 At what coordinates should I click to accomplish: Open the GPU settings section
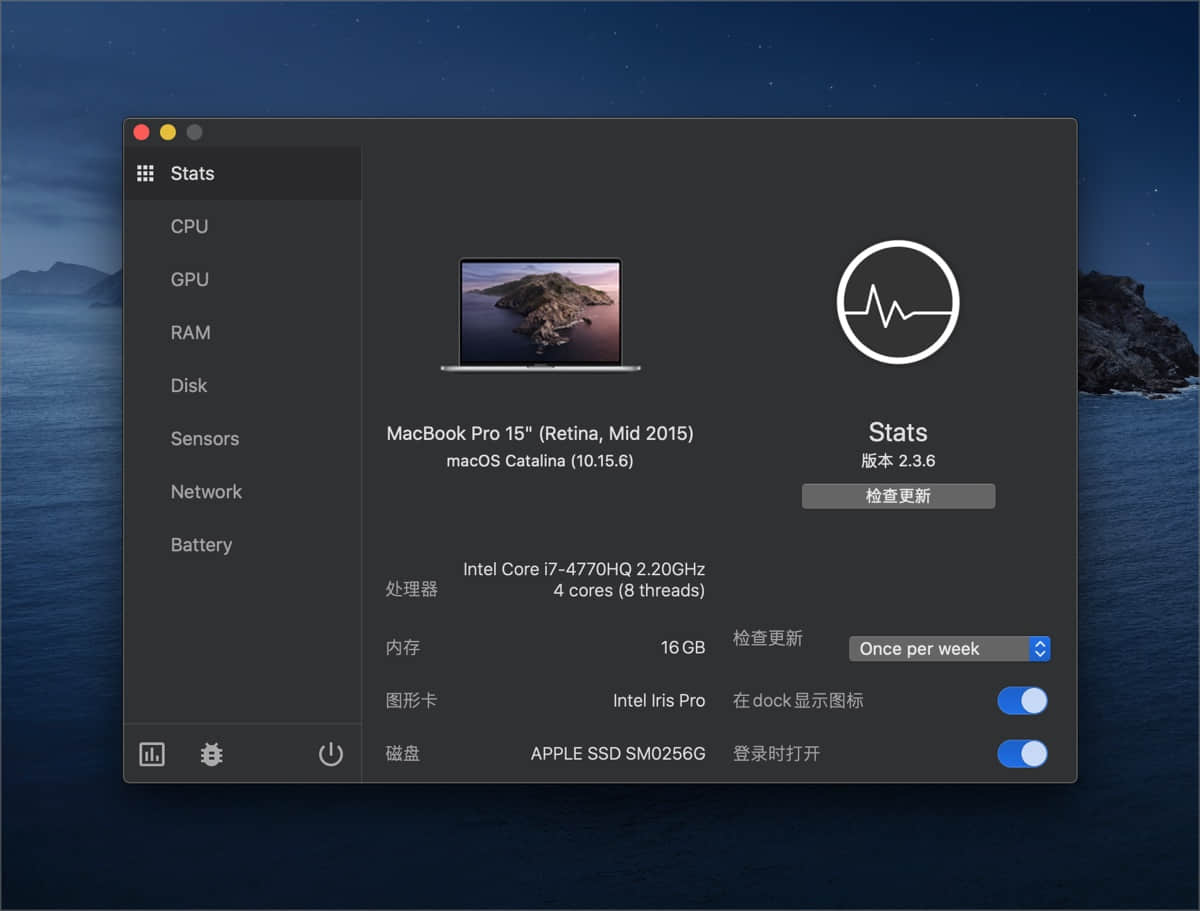pos(189,279)
